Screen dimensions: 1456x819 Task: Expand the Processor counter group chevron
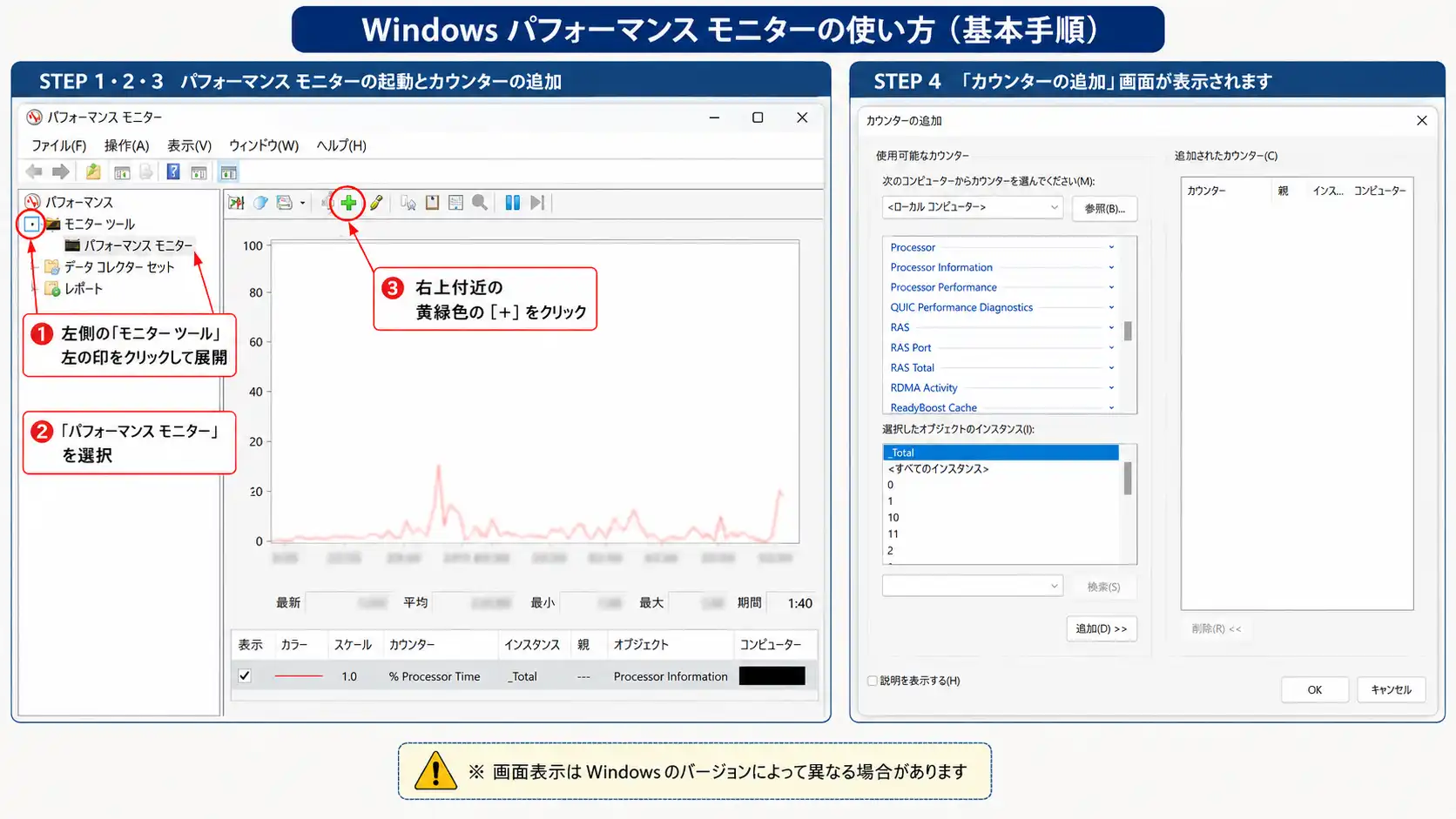point(1111,247)
